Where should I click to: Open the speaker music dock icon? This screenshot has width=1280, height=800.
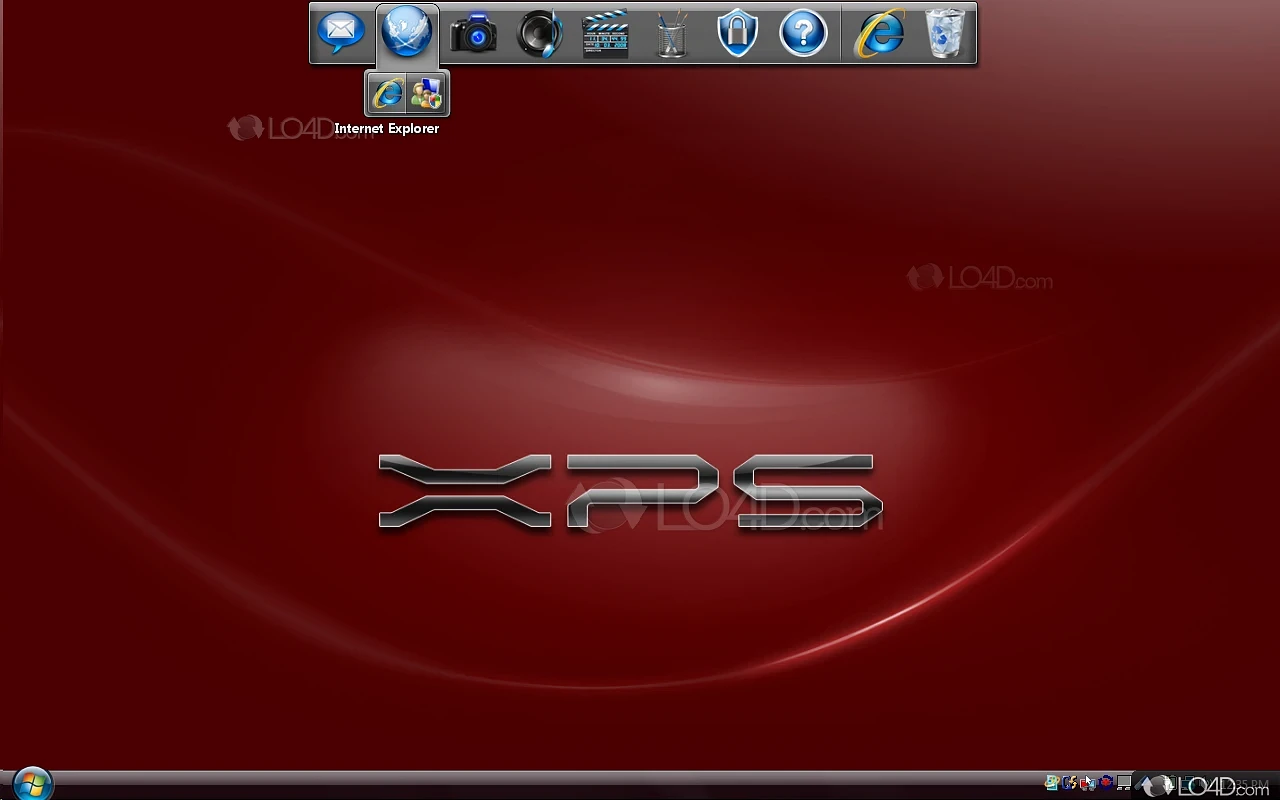point(539,35)
